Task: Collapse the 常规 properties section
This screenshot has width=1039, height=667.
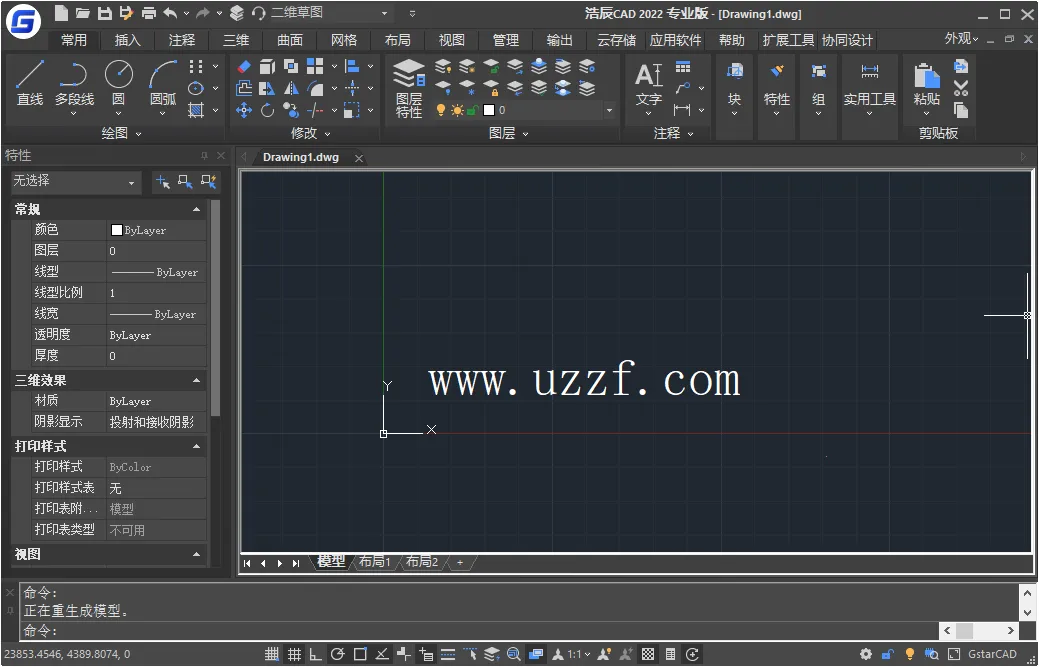Action: click(196, 209)
